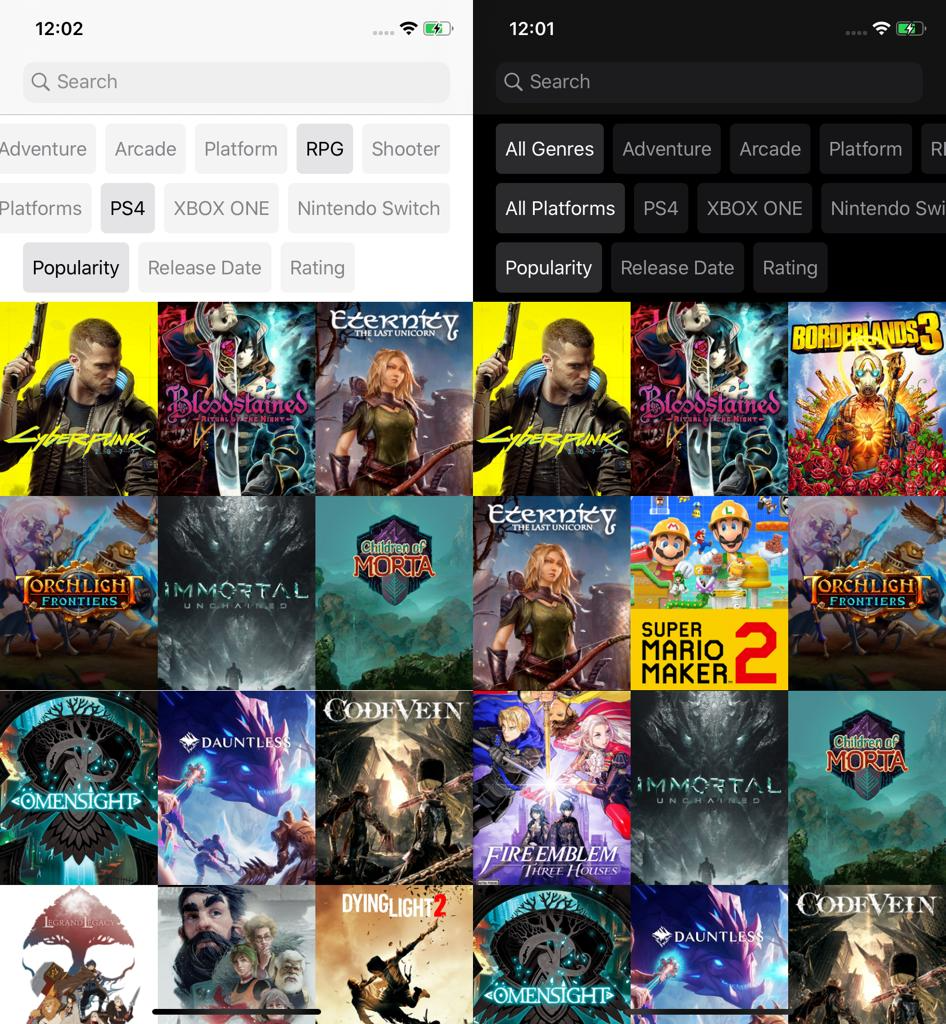Screen dimensions: 946x1024
Task: Filter by Nintendo Switch on light screen
Action: coord(369,208)
